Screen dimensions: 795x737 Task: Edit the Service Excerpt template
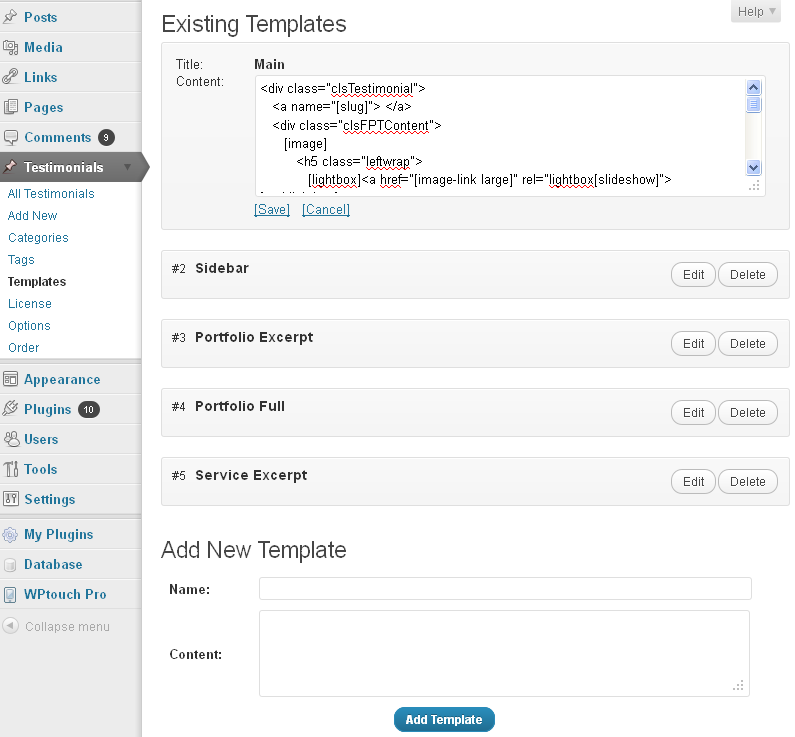pyautogui.click(x=693, y=482)
